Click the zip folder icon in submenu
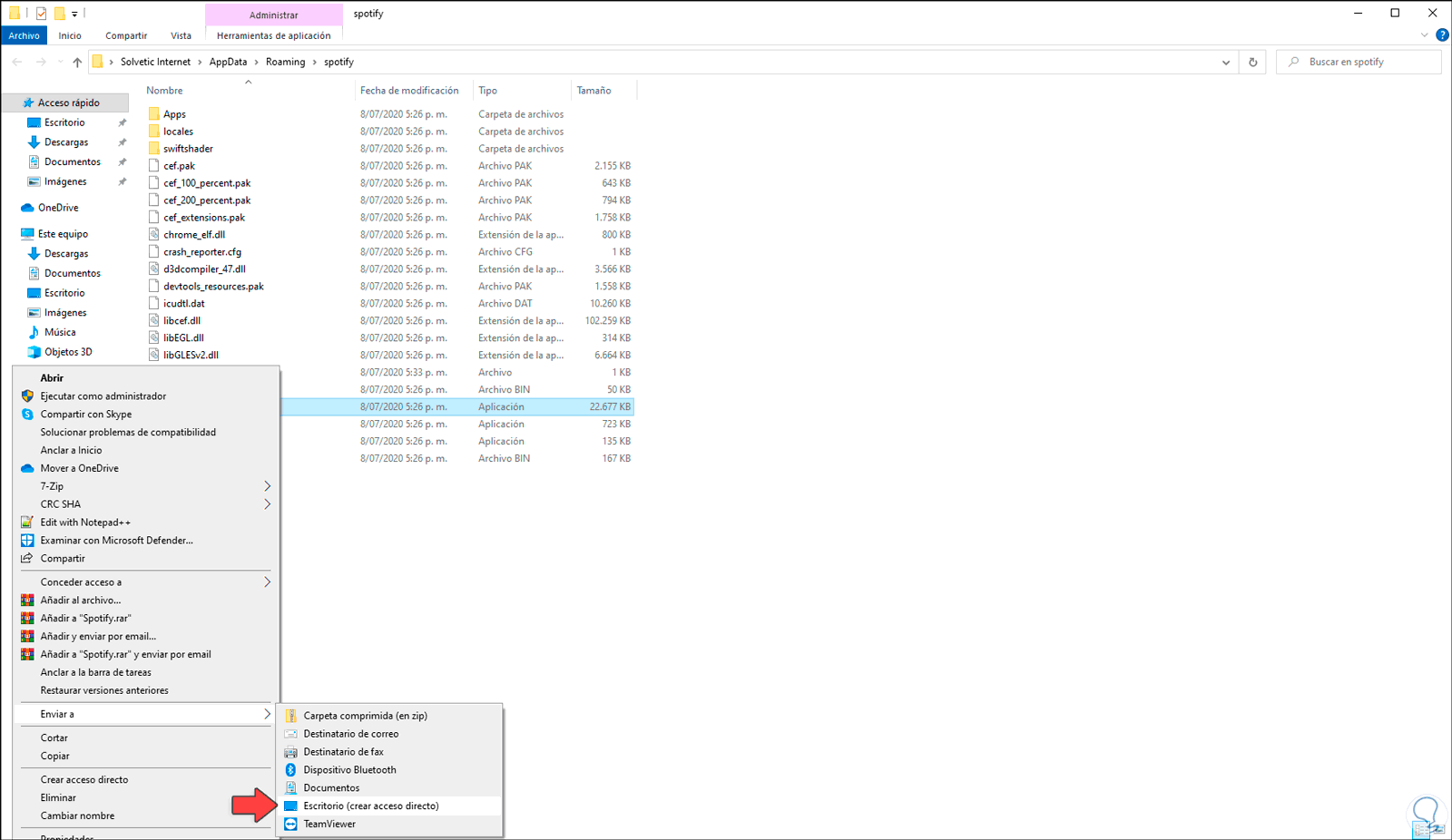Image resolution: width=1452 pixels, height=840 pixels. (x=290, y=716)
